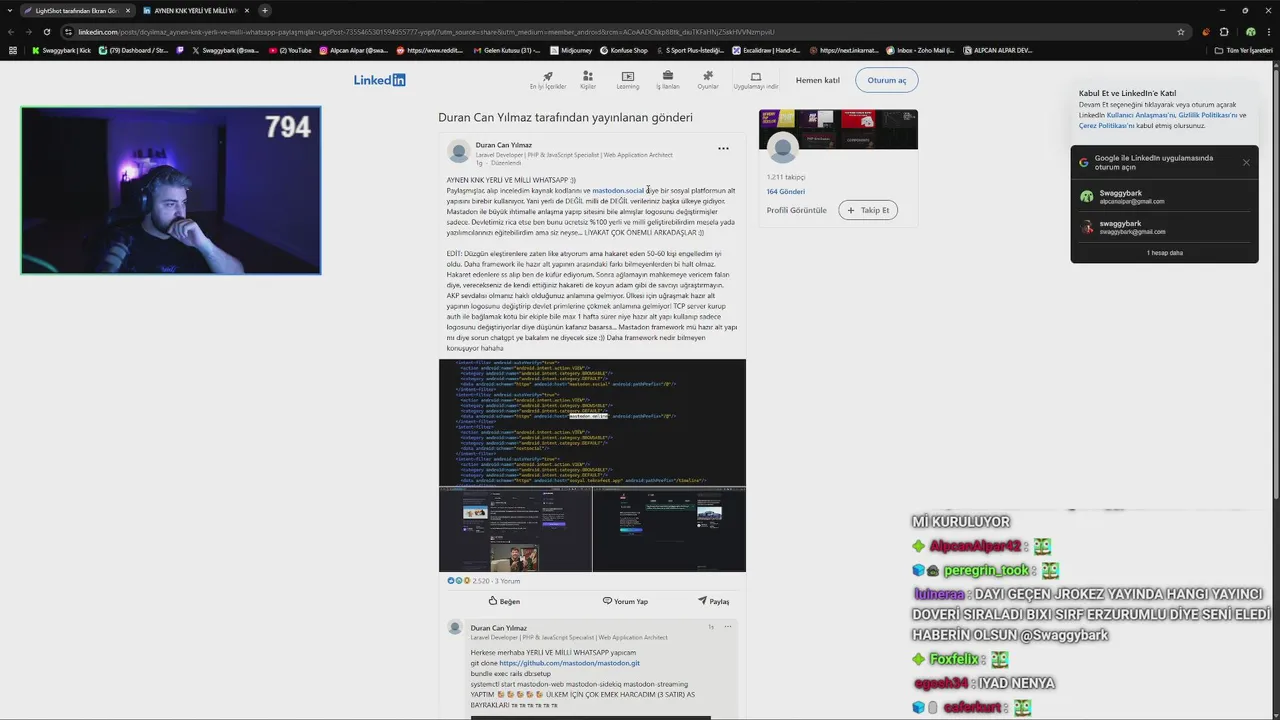Viewport: 1280px width, 720px height.
Task: Close the Google sign-in popup
Action: click(1246, 162)
